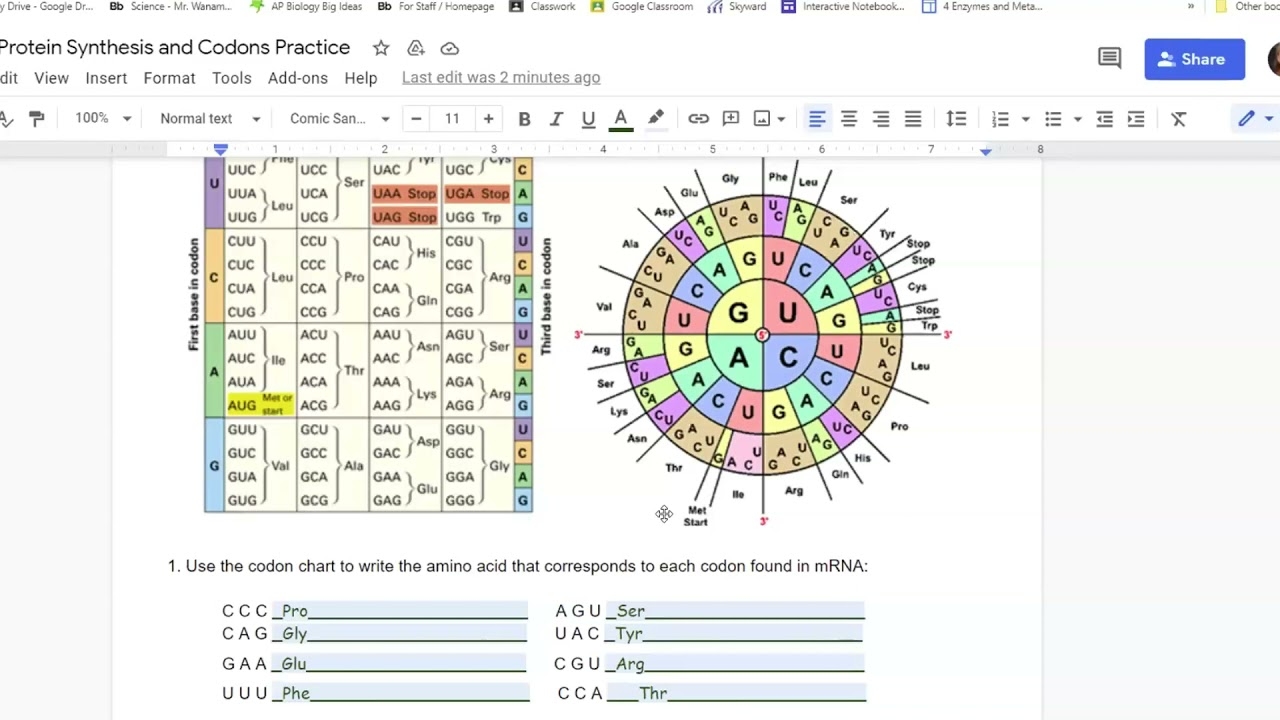Insert a link
The image size is (1280, 720).
coord(699,118)
